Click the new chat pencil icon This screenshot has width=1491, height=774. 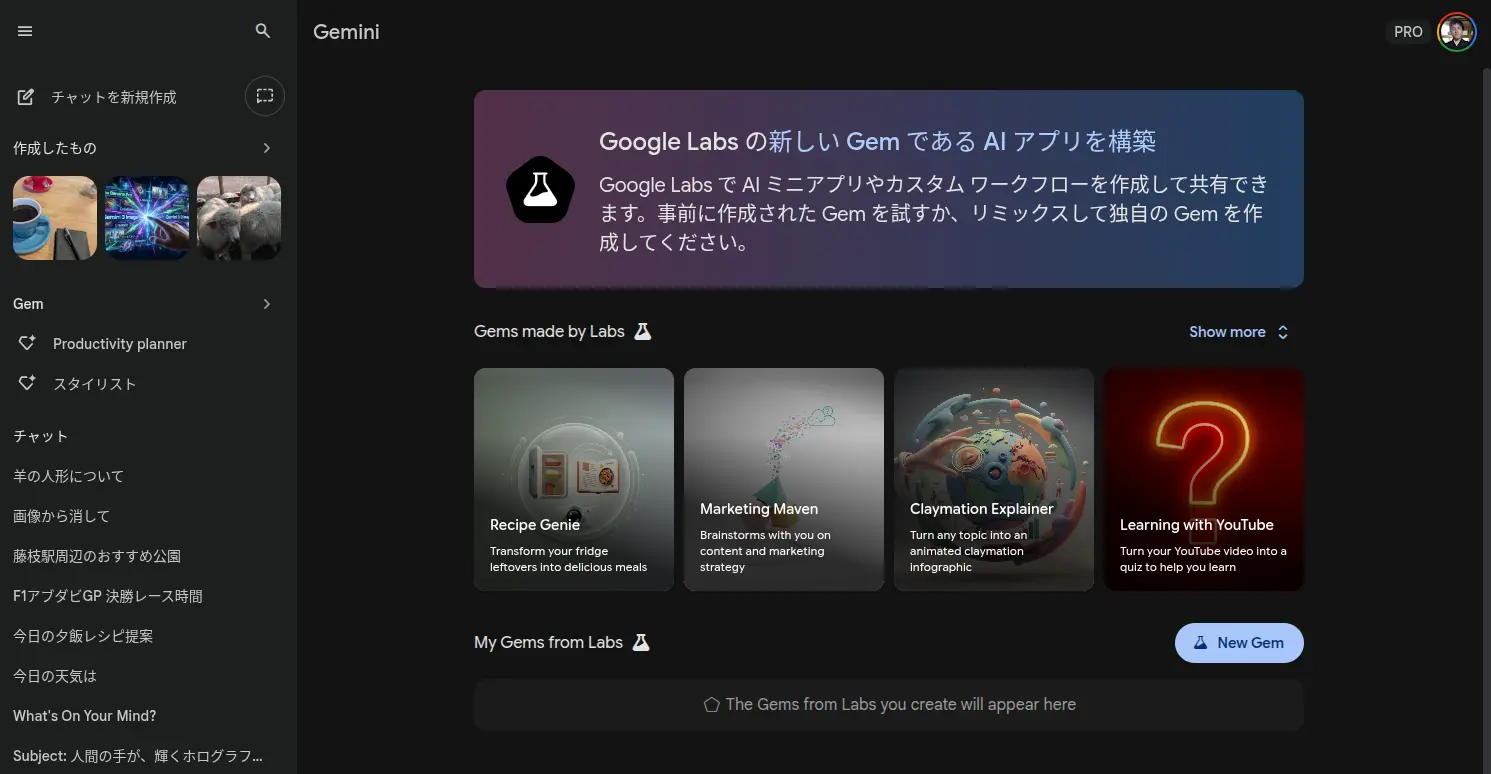[27, 97]
